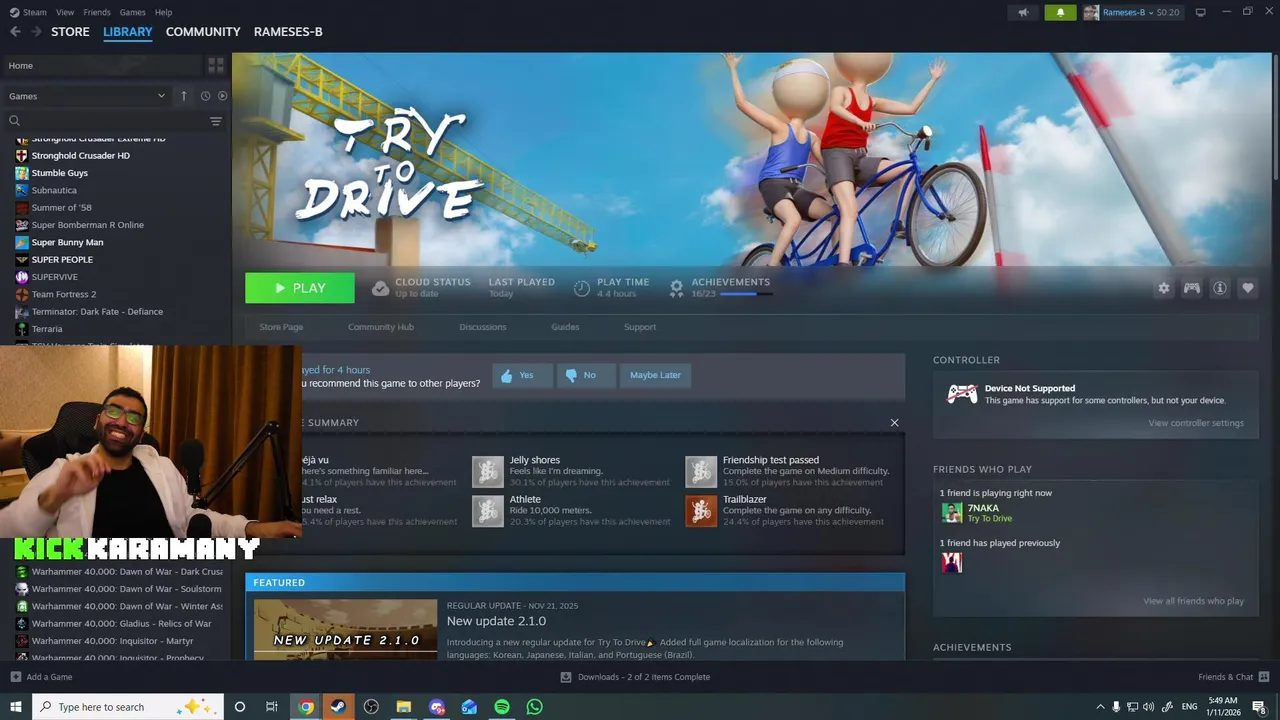
Task: Open View controller settings link
Action: click(1196, 423)
